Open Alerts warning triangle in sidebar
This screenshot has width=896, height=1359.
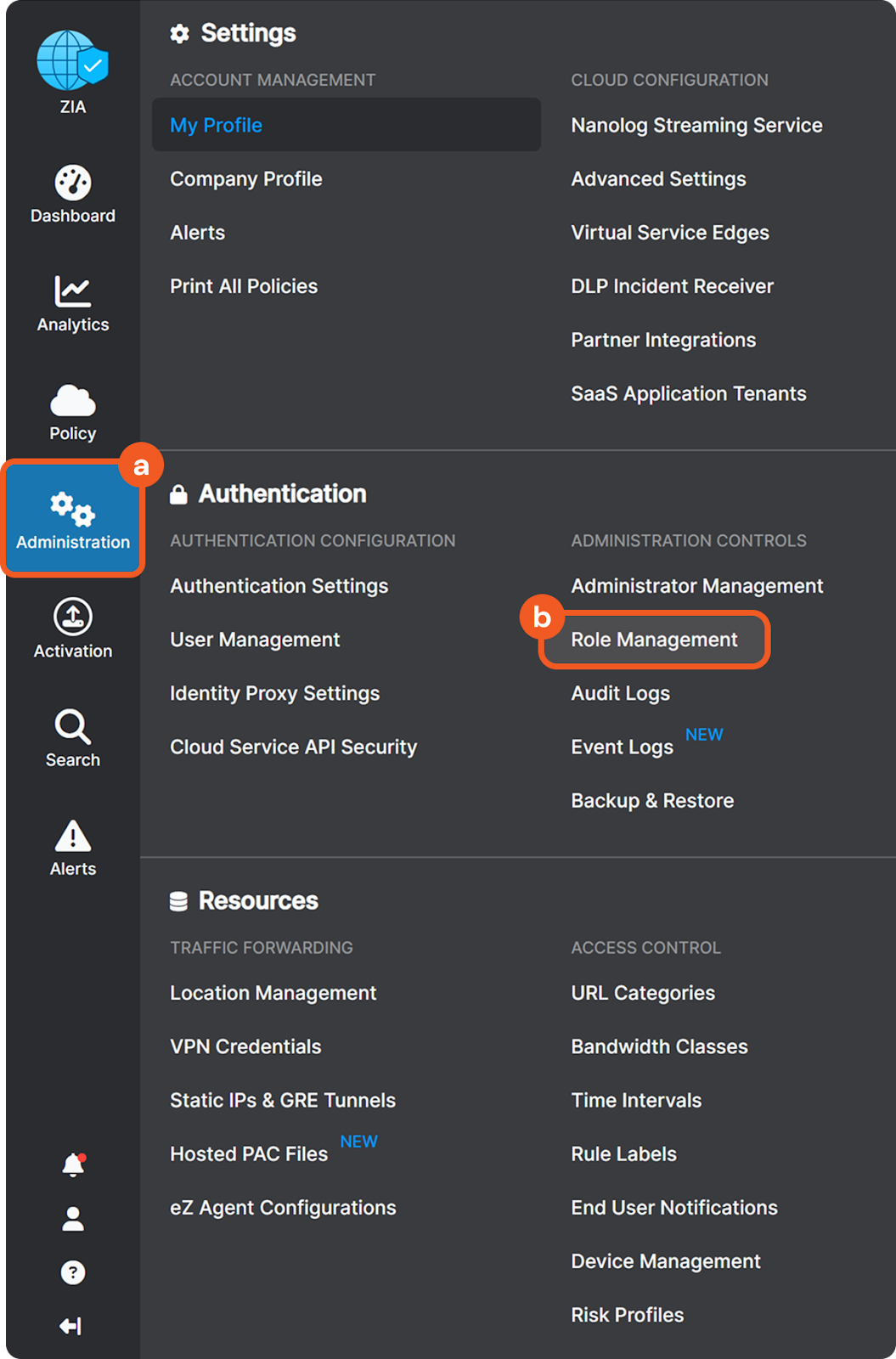73,836
